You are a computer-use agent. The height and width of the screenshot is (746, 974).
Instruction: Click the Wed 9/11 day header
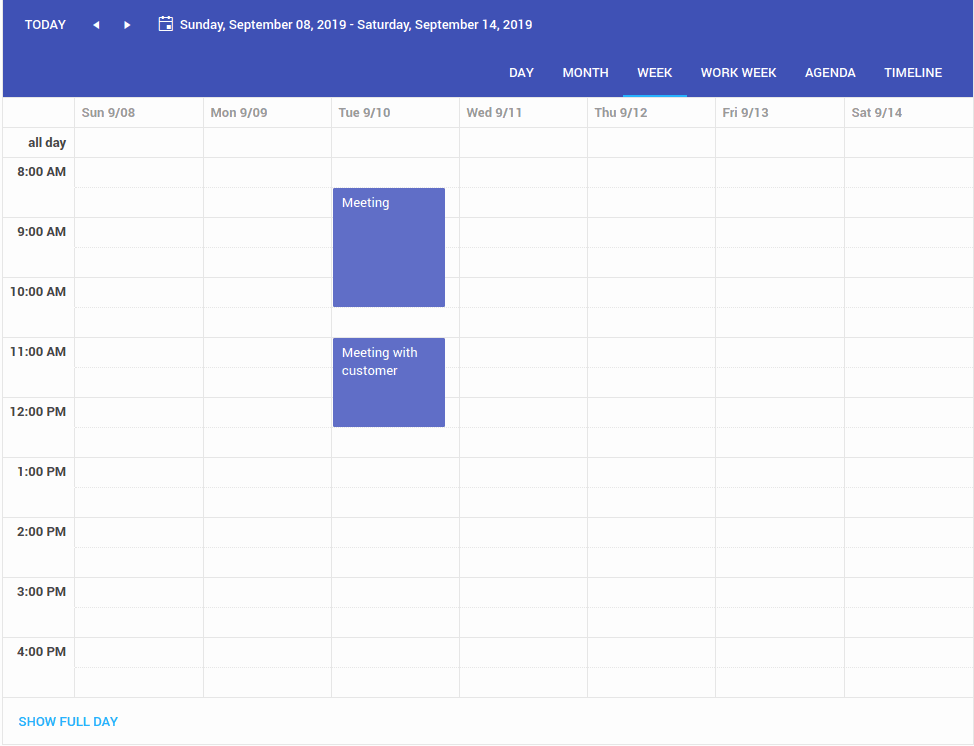point(523,112)
